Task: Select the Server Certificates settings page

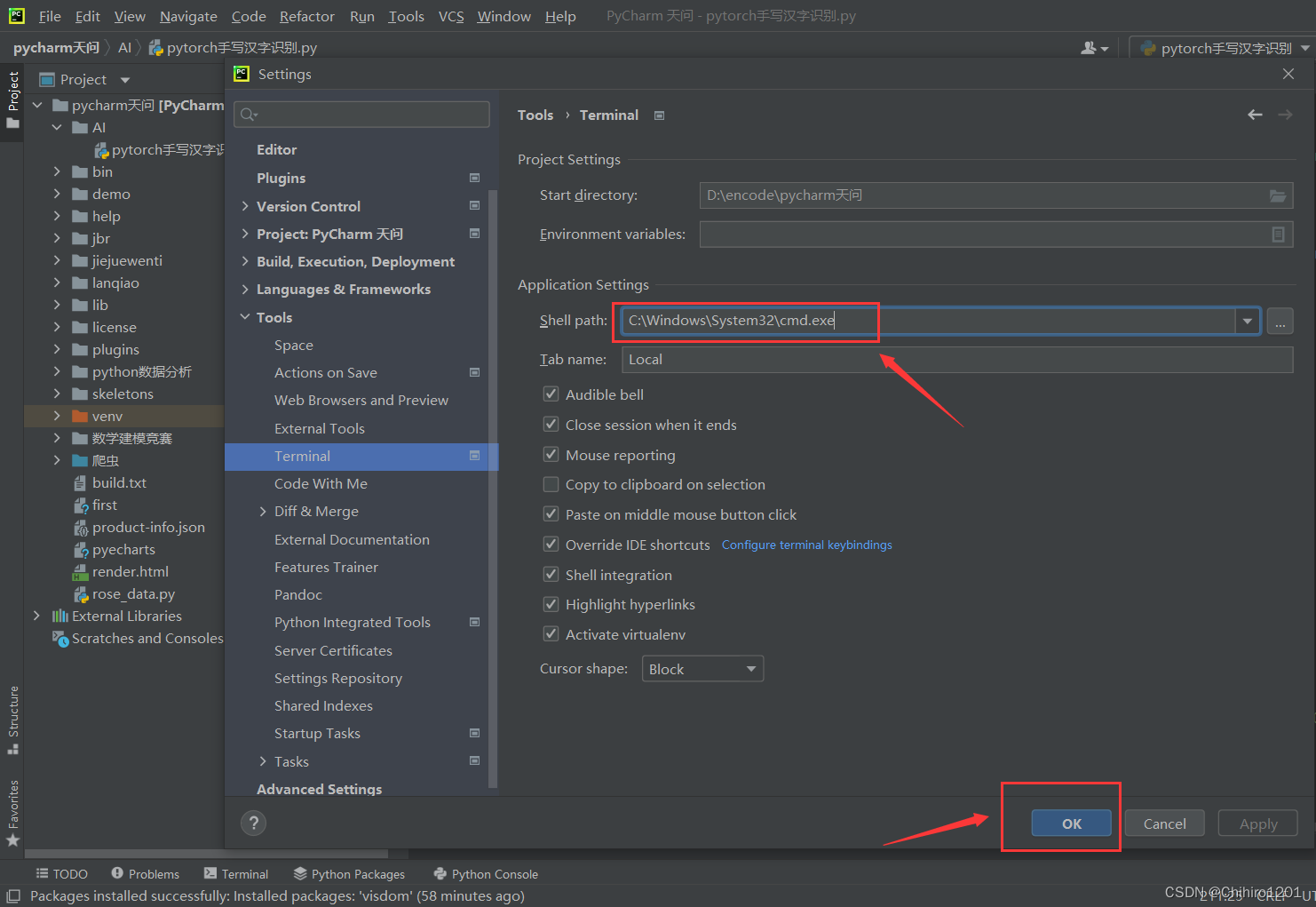Action: (333, 650)
